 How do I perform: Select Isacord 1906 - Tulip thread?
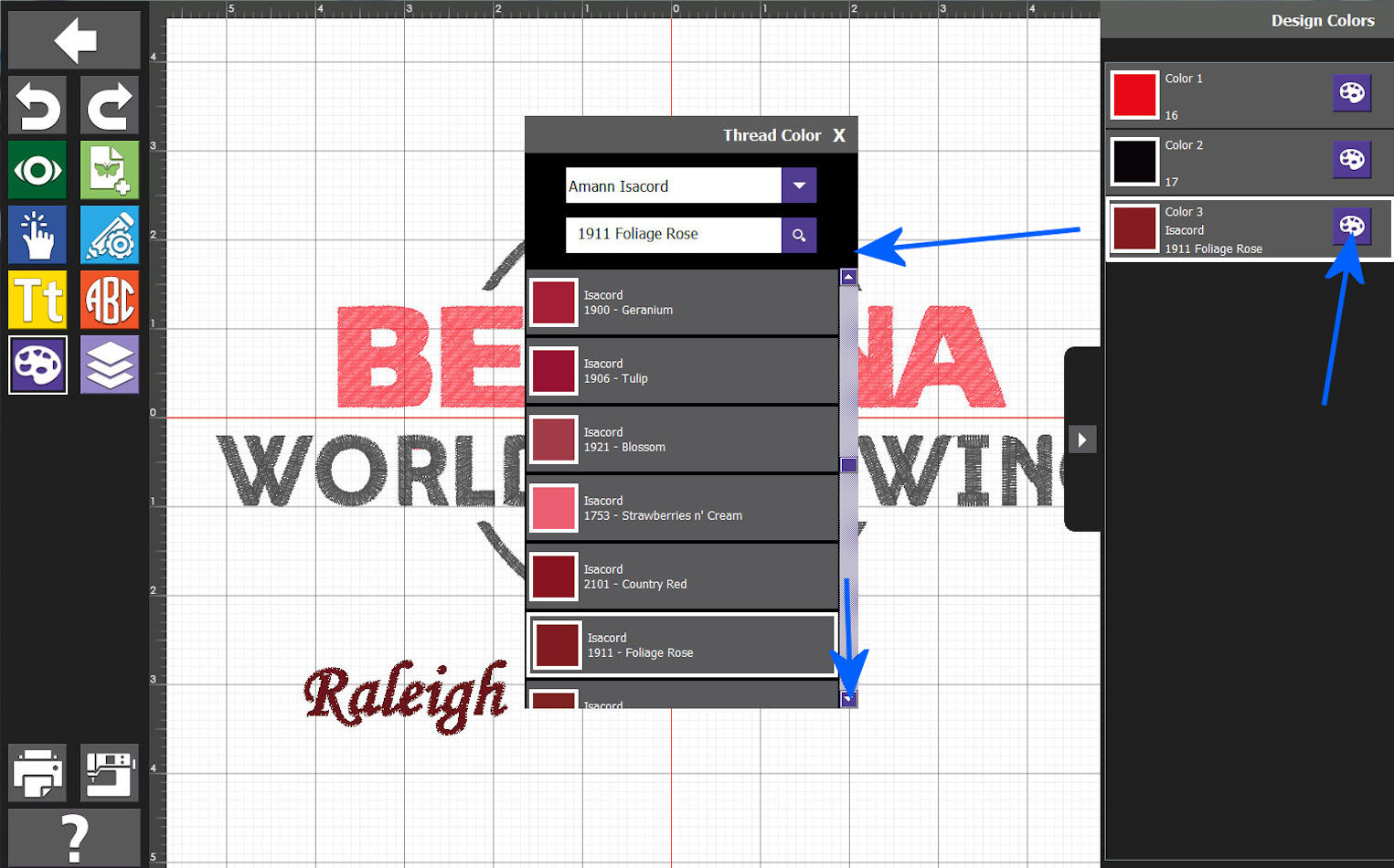point(682,371)
